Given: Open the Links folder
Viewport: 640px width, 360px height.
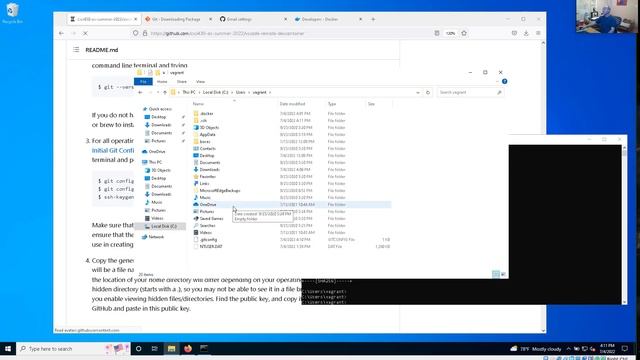Looking at the screenshot, I should 204,183.
